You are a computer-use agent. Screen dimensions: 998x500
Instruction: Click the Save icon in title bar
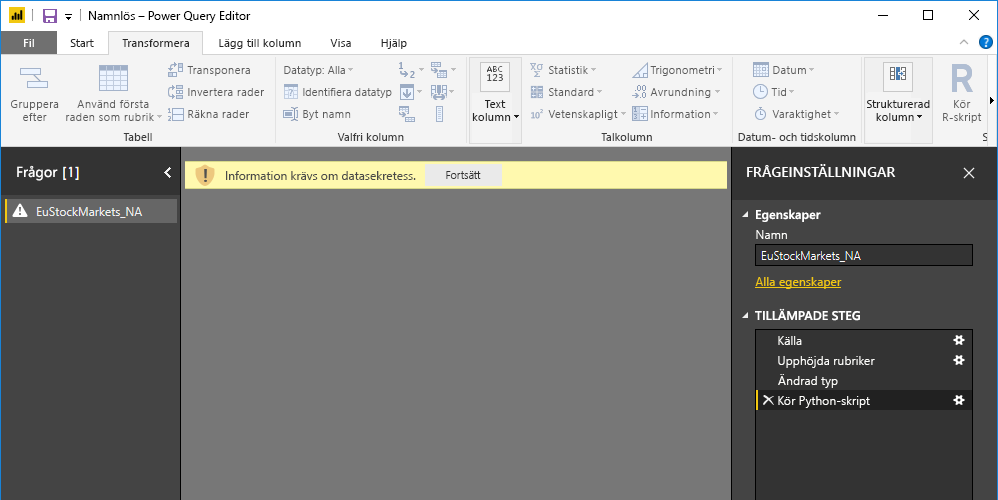point(50,16)
